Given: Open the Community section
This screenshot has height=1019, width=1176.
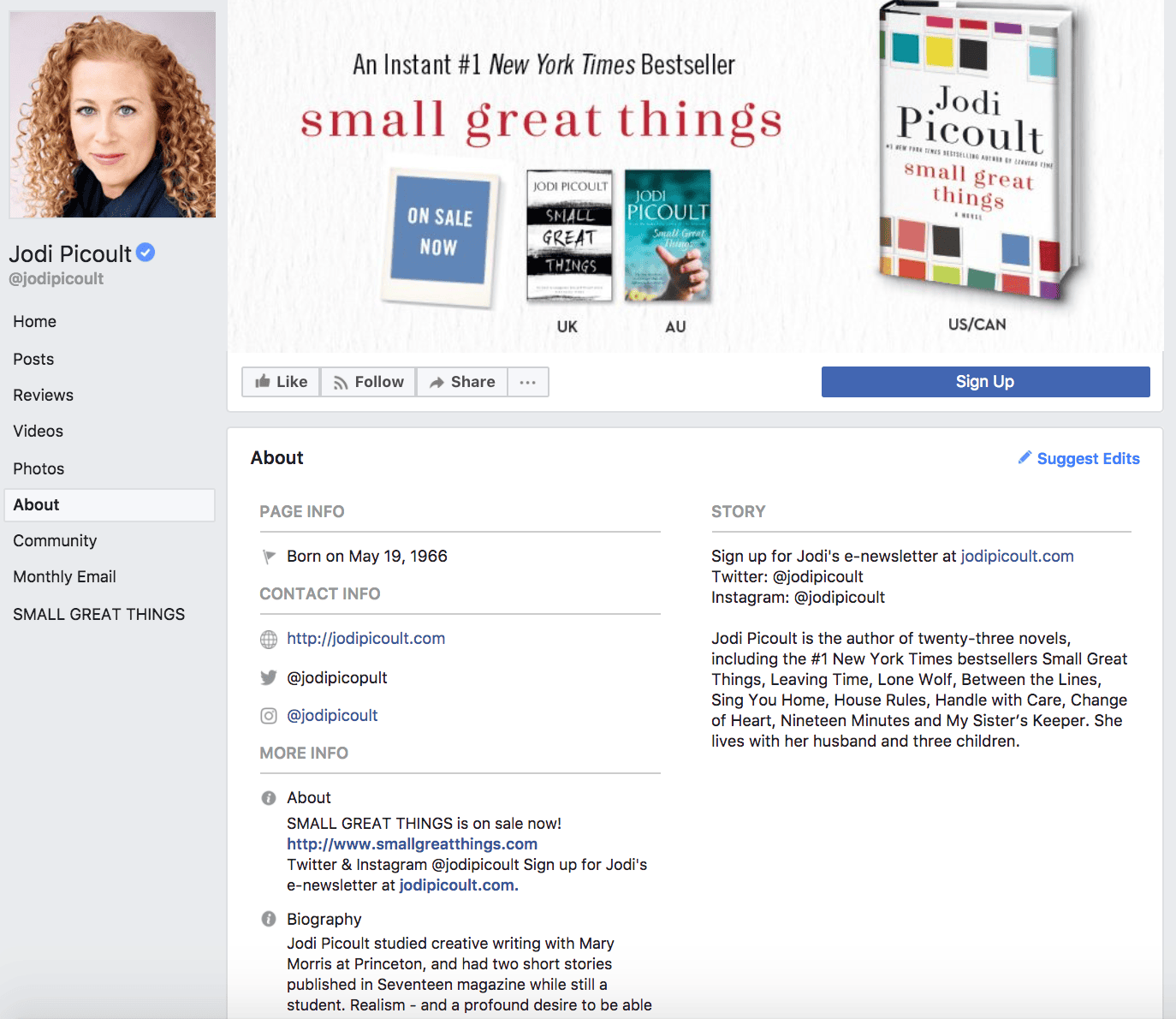Looking at the screenshot, I should [x=55, y=541].
